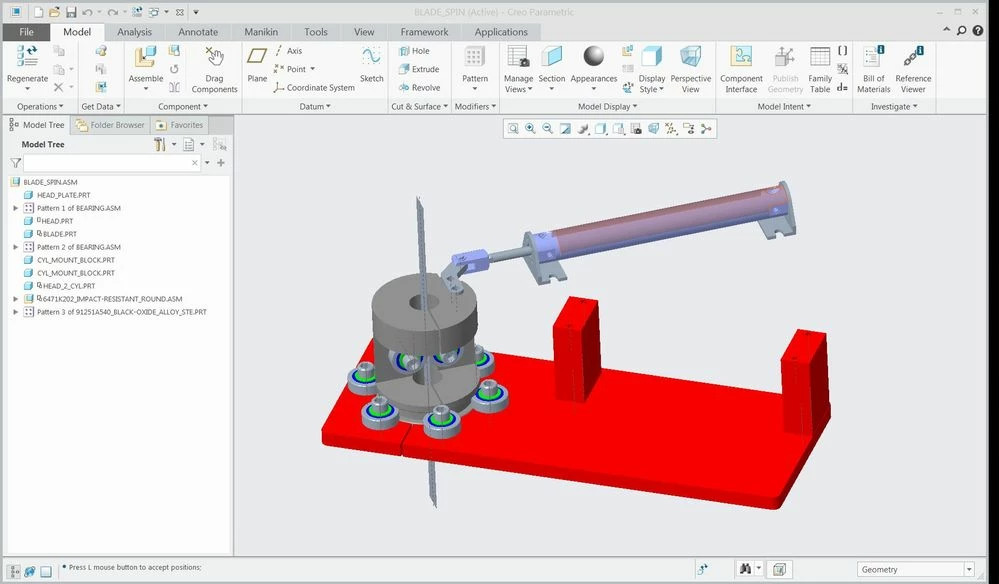Click the find binoculars icon in status bar
This screenshot has height=584, width=999.
click(x=744, y=569)
